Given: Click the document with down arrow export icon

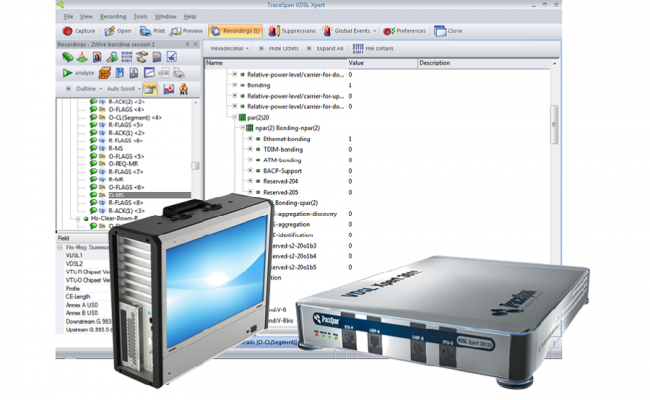Looking at the screenshot, I should tap(134, 73).
